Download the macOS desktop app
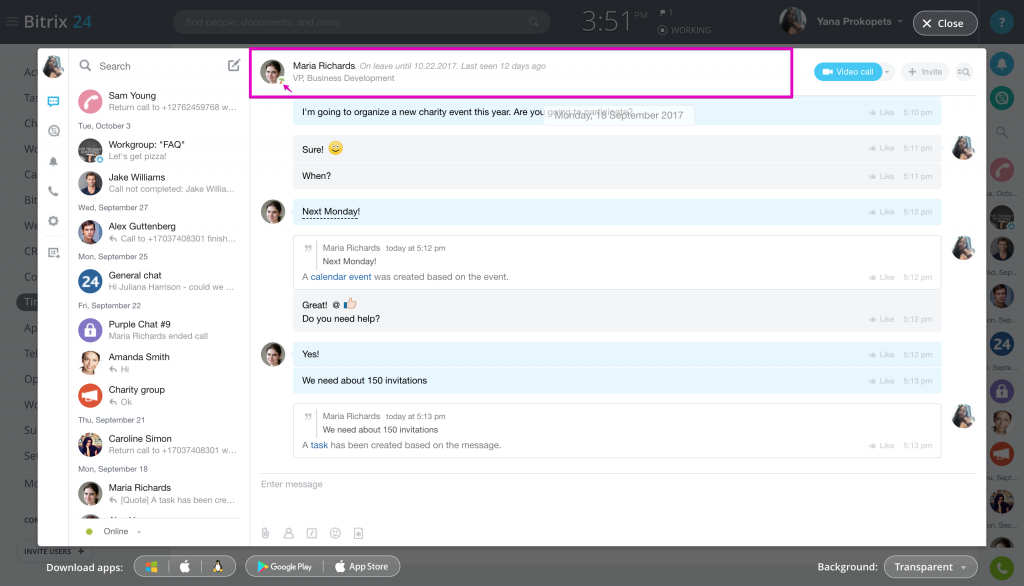1024x586 pixels. click(185, 566)
